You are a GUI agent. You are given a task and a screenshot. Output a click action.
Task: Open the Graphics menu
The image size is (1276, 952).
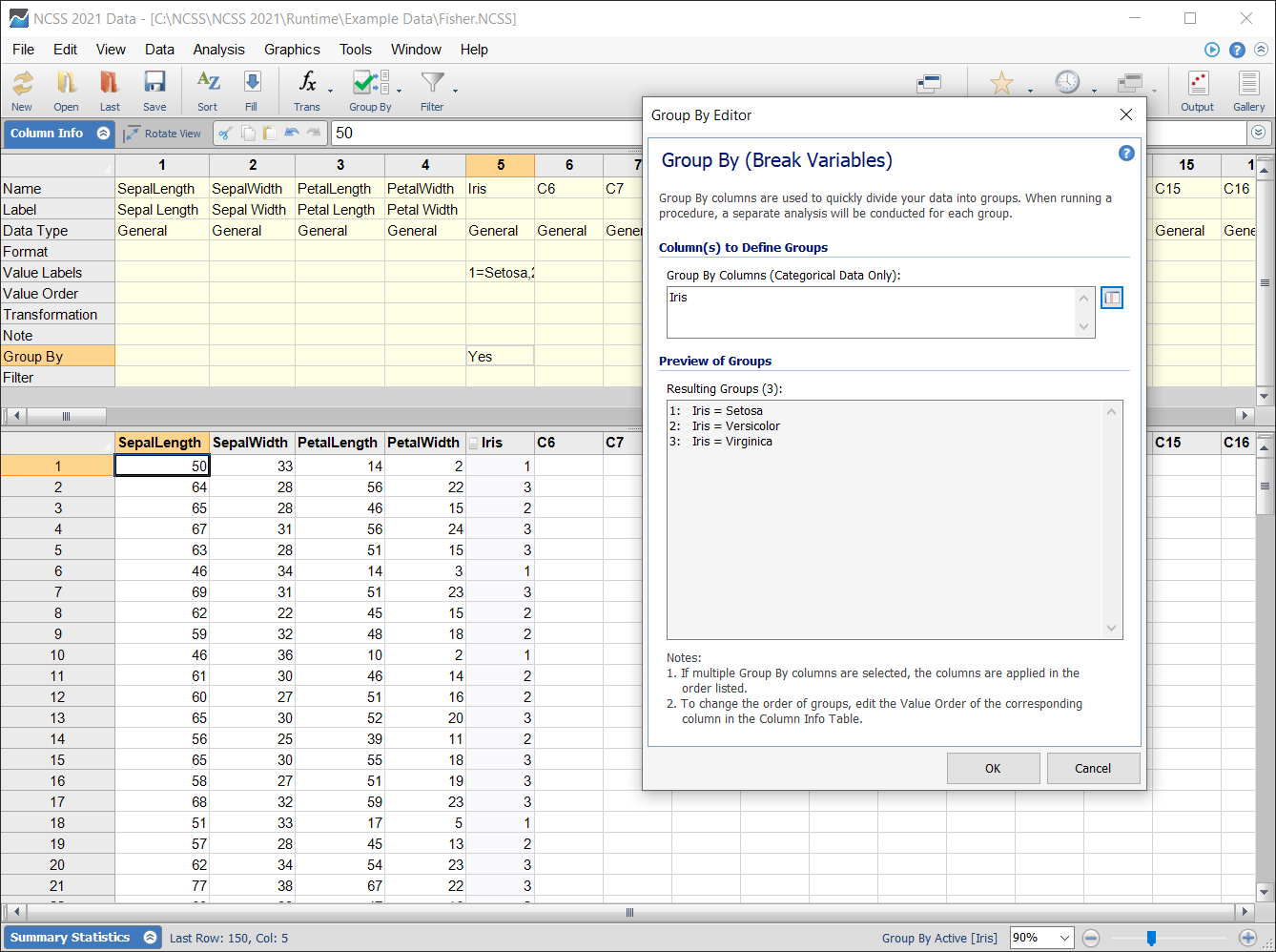pos(292,50)
